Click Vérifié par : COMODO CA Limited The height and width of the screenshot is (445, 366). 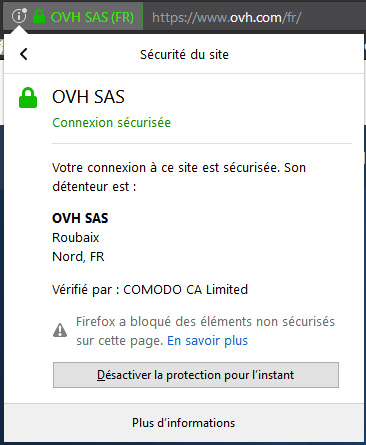point(150,289)
